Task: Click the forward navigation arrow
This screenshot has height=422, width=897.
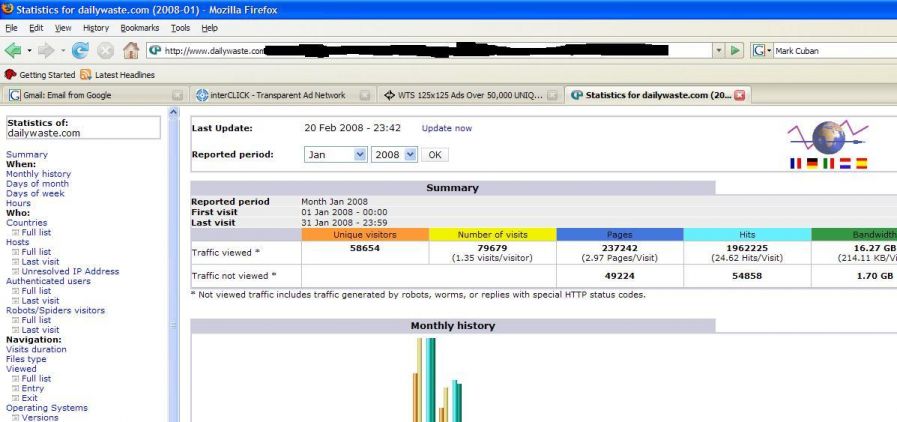Action: tap(46, 51)
